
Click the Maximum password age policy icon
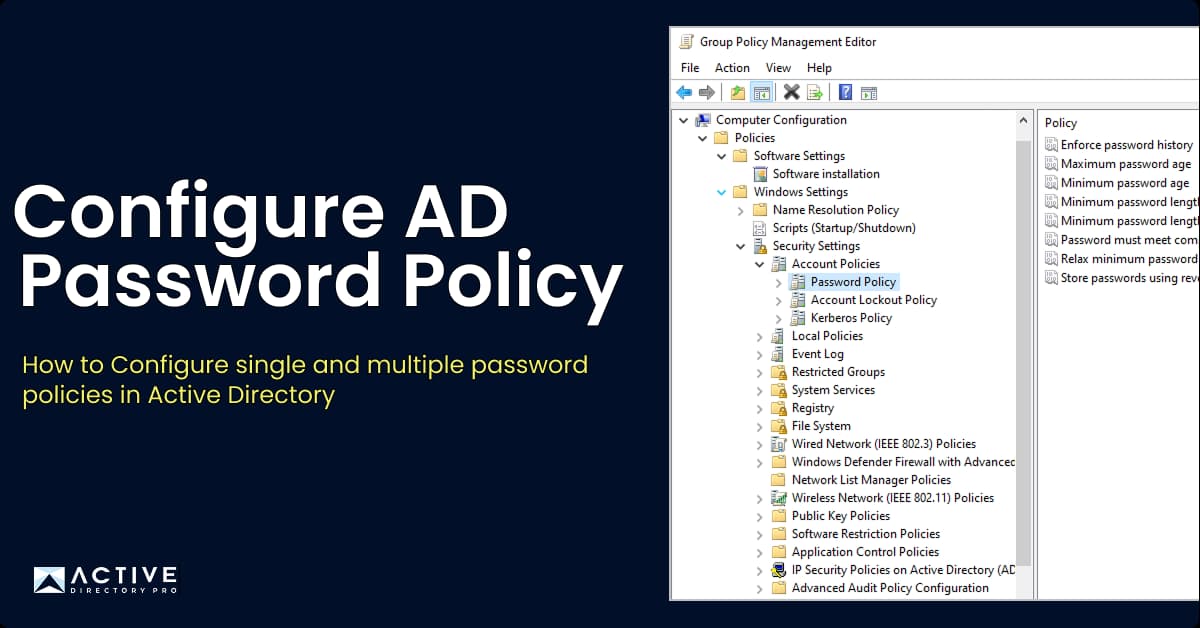tap(1051, 164)
